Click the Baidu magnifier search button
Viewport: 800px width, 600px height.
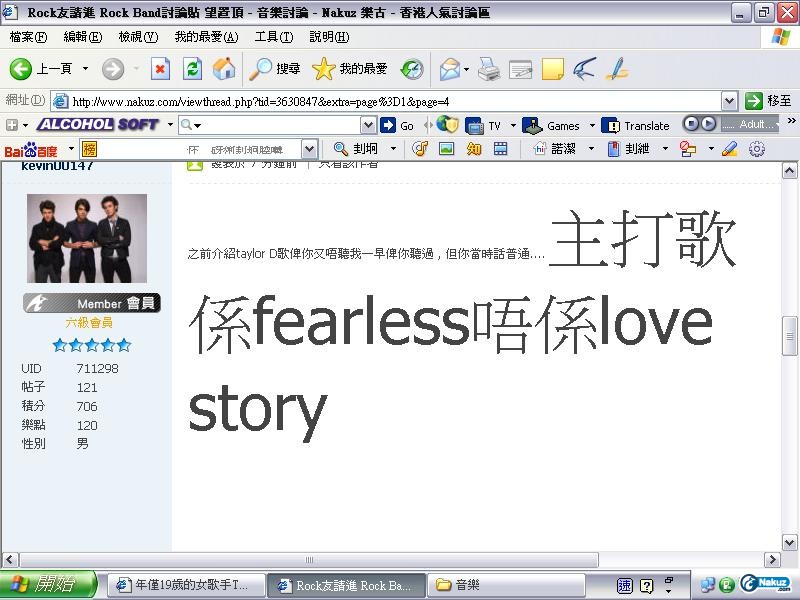pos(355,149)
